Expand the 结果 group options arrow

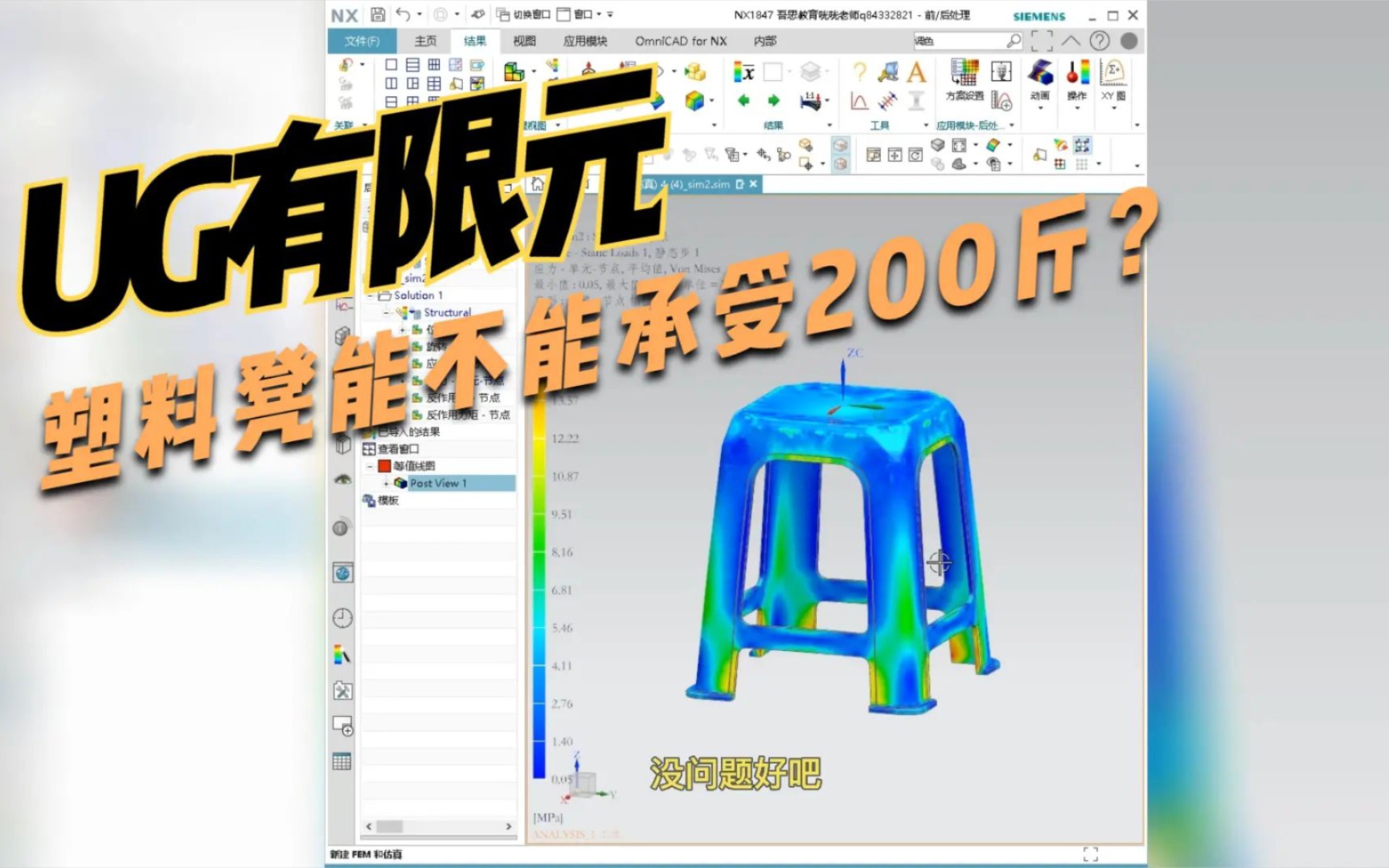click(830, 125)
